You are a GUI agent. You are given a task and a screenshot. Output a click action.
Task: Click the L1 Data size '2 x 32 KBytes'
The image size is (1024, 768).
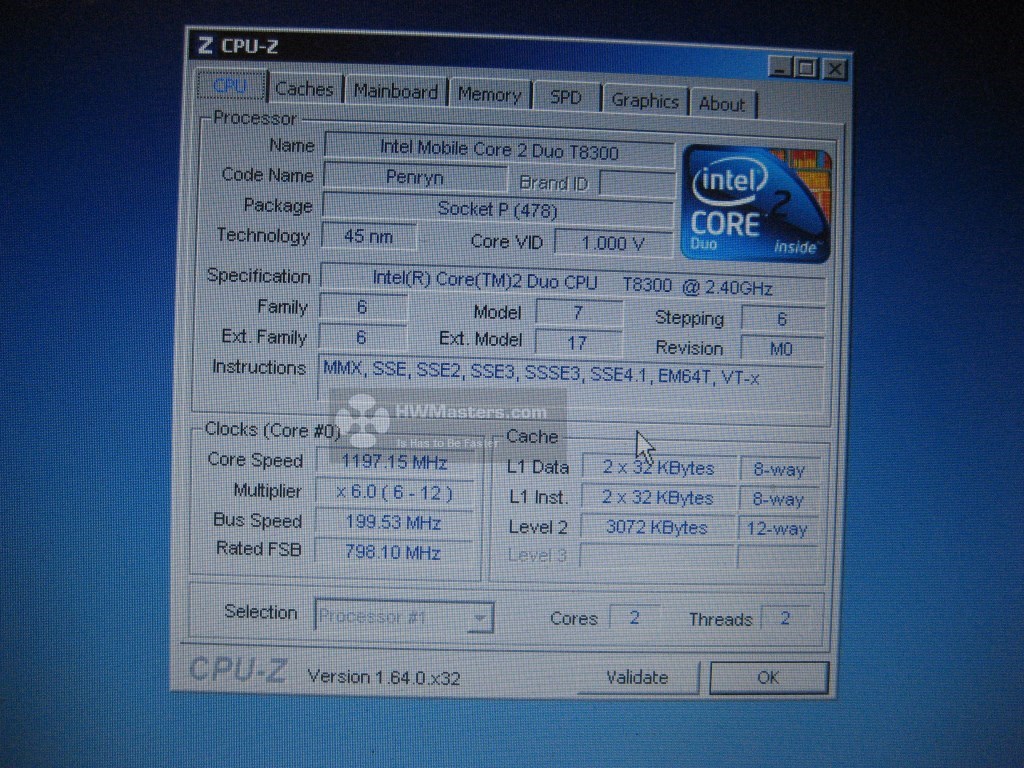click(658, 468)
